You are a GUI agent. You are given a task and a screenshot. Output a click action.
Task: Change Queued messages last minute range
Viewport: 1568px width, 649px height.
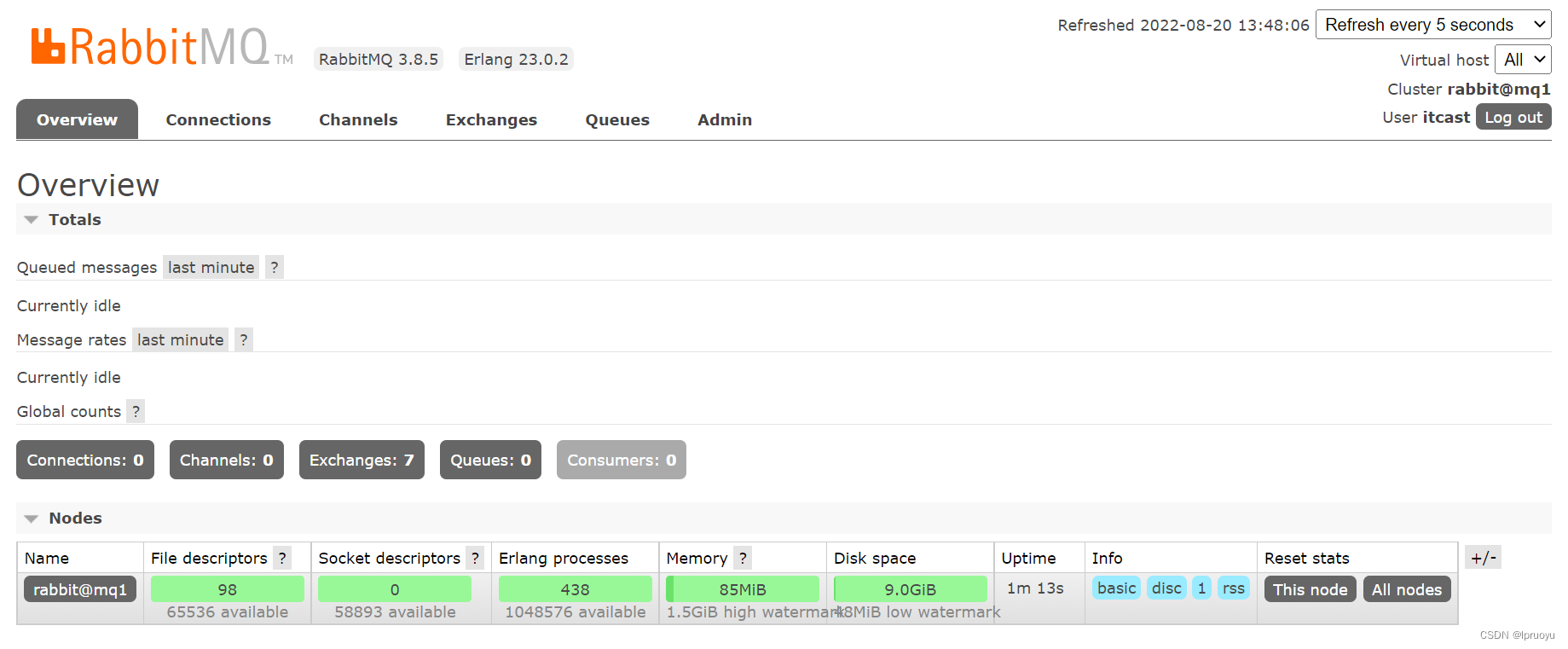[211, 268]
